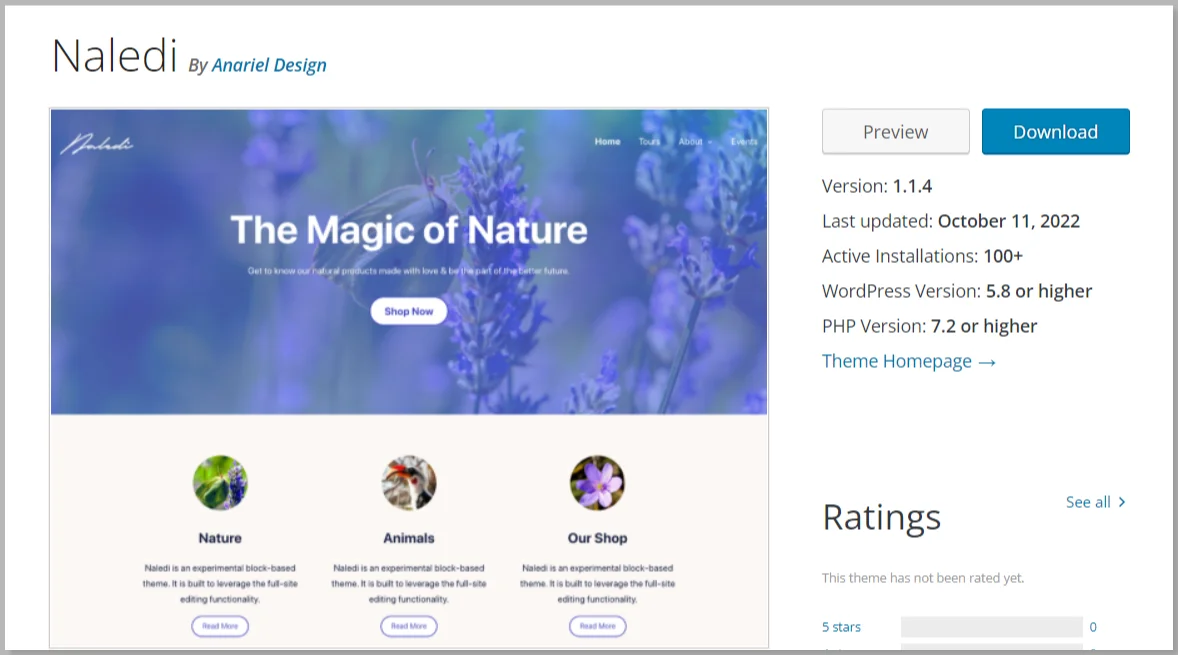
Task: Click the Active Installations 100+ text
Action: [922, 256]
